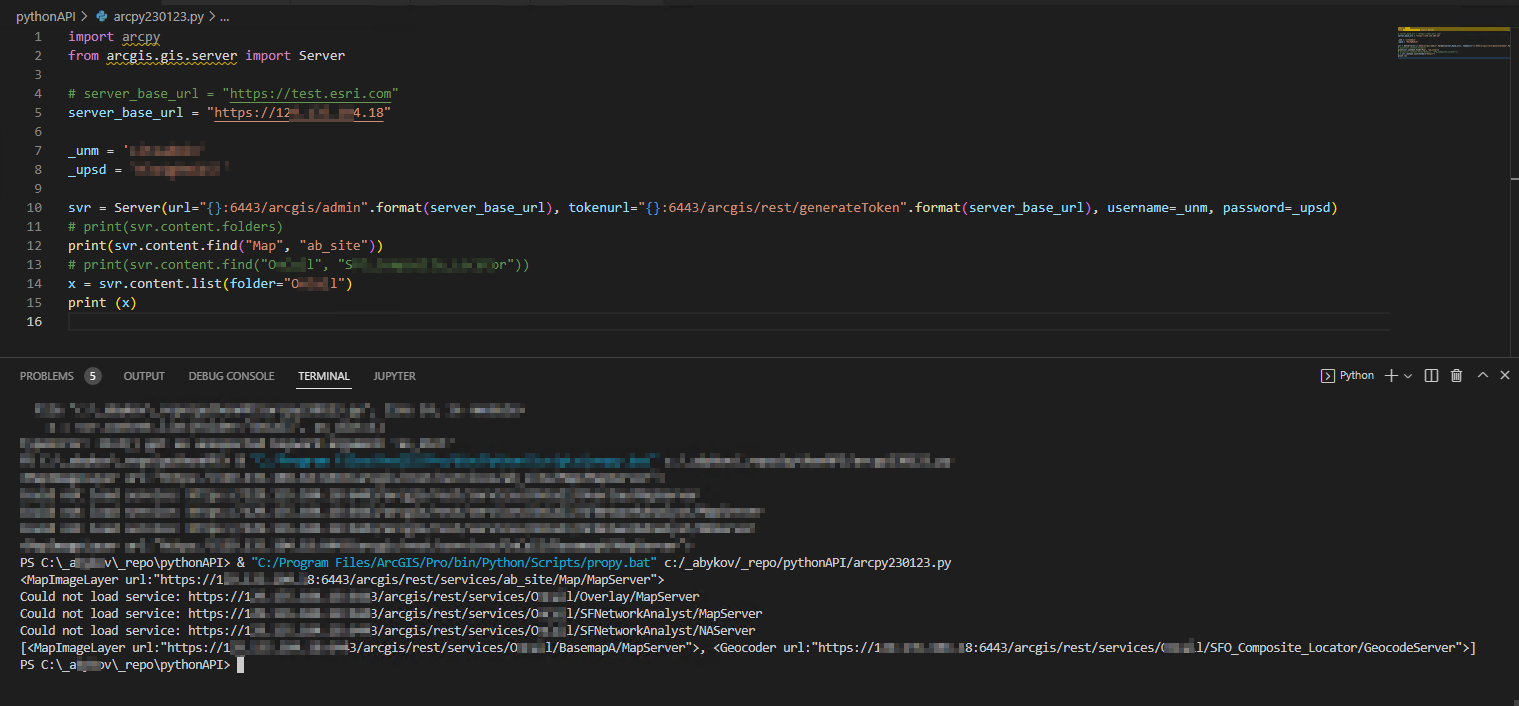1519x706 pixels.
Task: Click 'print(svr.content.find("Map", "ab_site"))' line
Action: (226, 246)
